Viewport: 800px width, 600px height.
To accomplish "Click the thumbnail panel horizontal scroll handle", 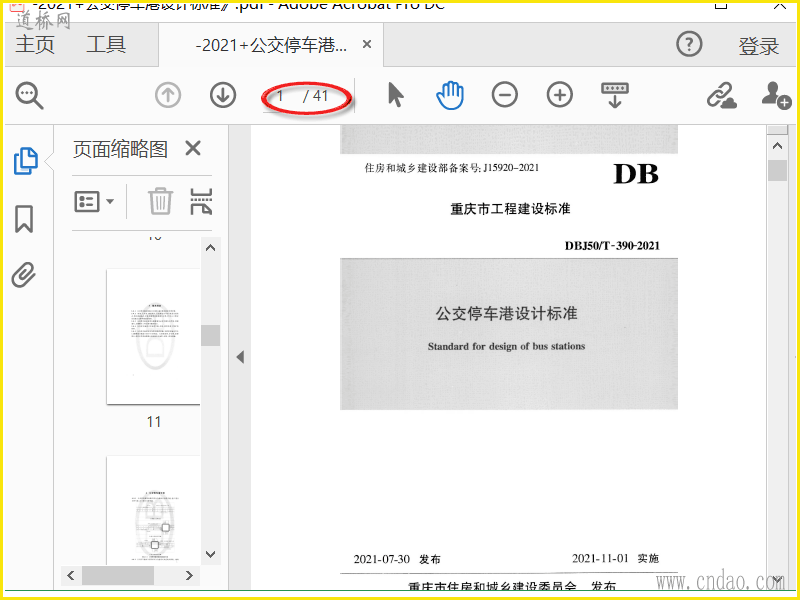I will tap(118, 576).
